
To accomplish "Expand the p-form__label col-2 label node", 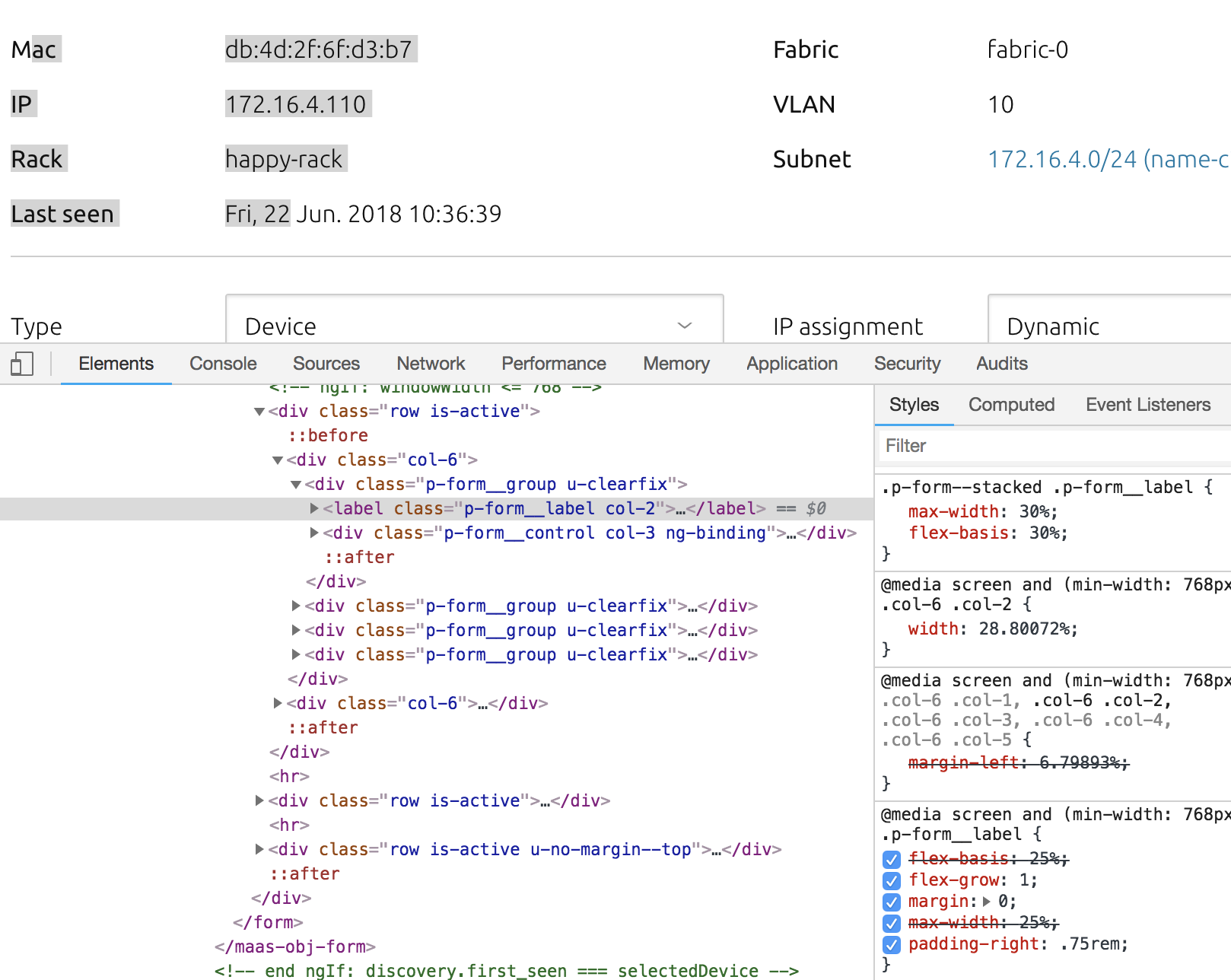I will tap(314, 508).
